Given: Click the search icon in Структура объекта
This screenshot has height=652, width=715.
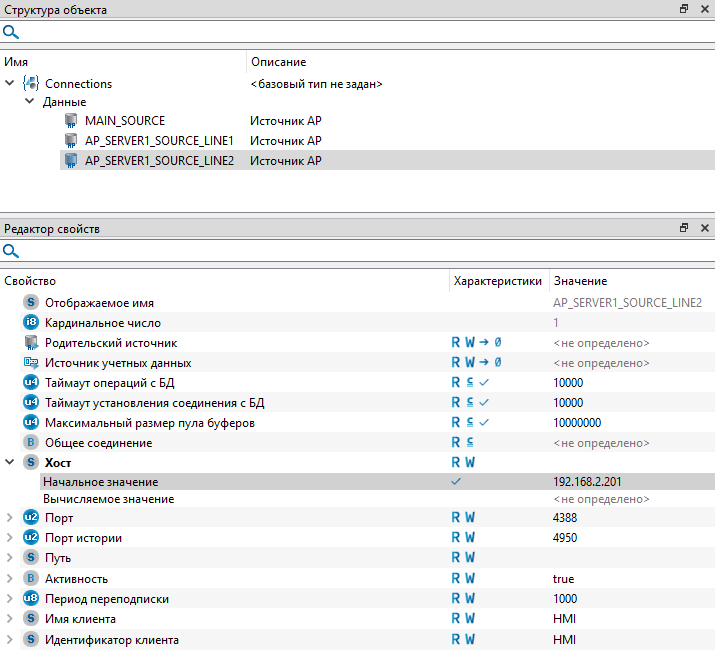Looking at the screenshot, I should 11,32.
